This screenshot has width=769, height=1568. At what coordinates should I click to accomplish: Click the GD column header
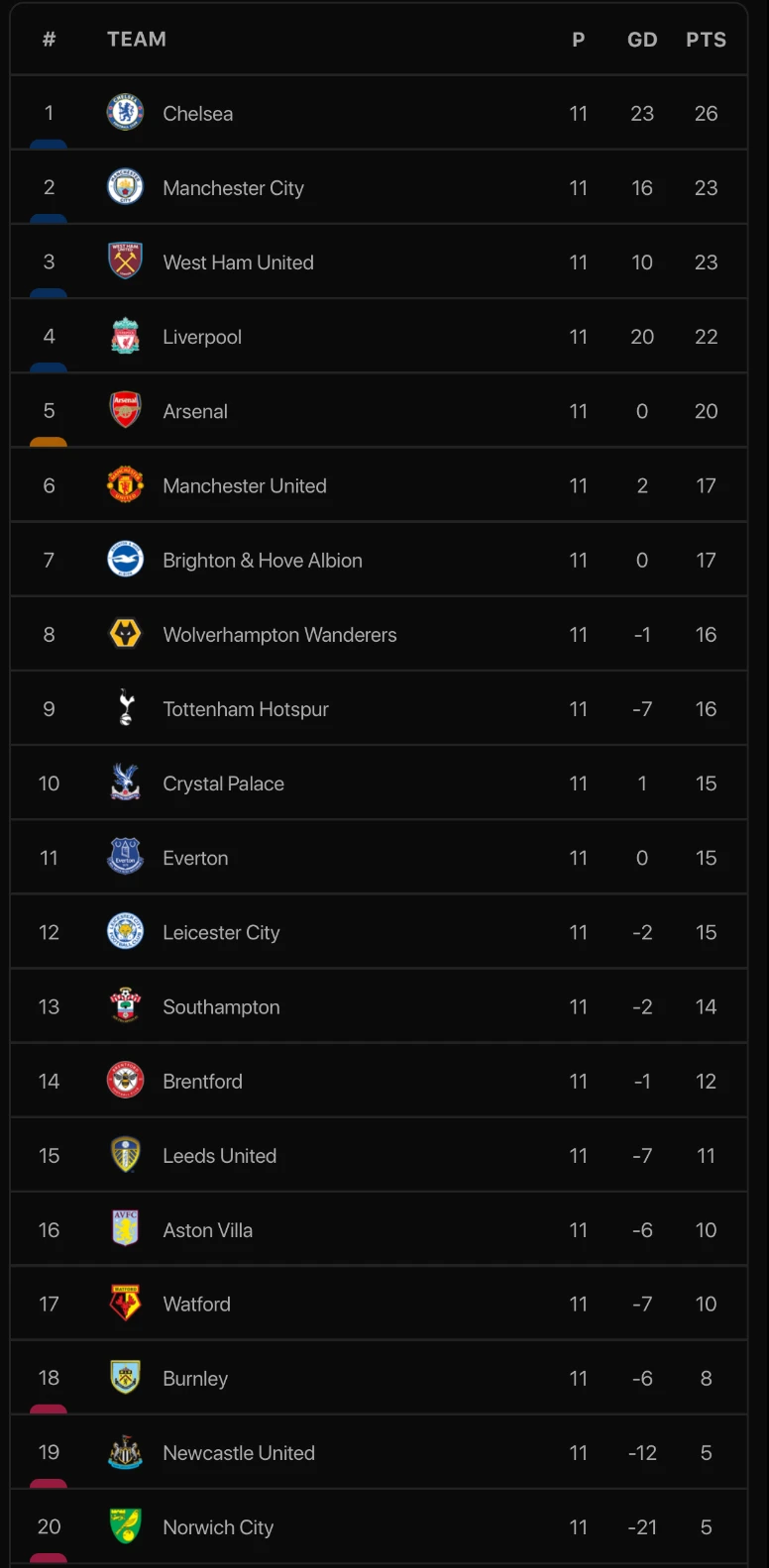(642, 40)
